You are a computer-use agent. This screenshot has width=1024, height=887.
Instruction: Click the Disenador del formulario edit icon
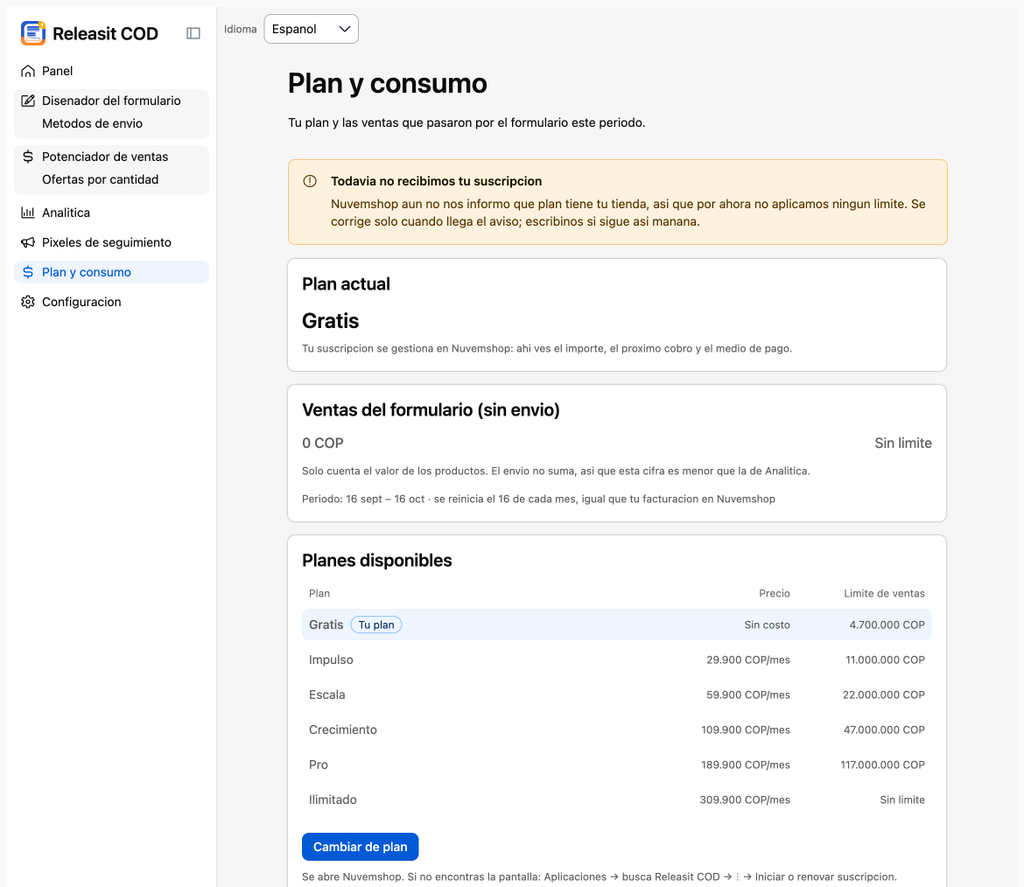pyautogui.click(x=27, y=101)
